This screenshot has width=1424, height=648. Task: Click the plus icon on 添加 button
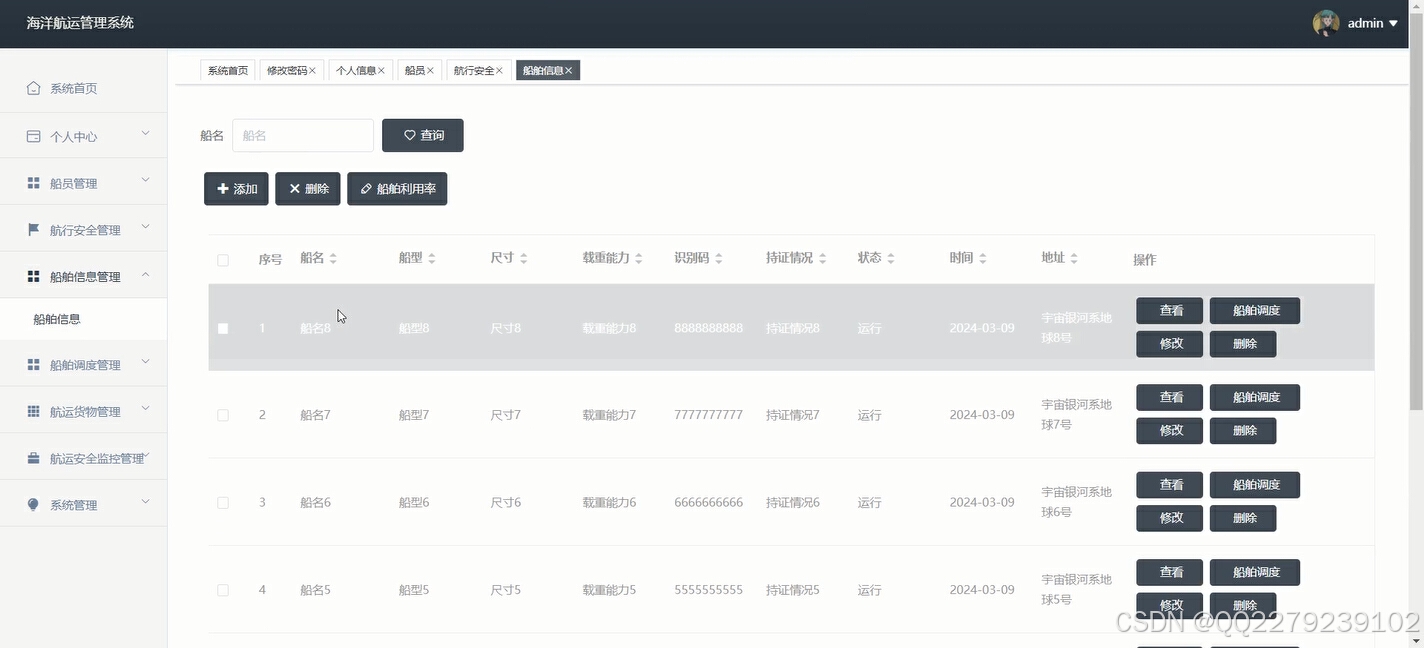point(222,188)
